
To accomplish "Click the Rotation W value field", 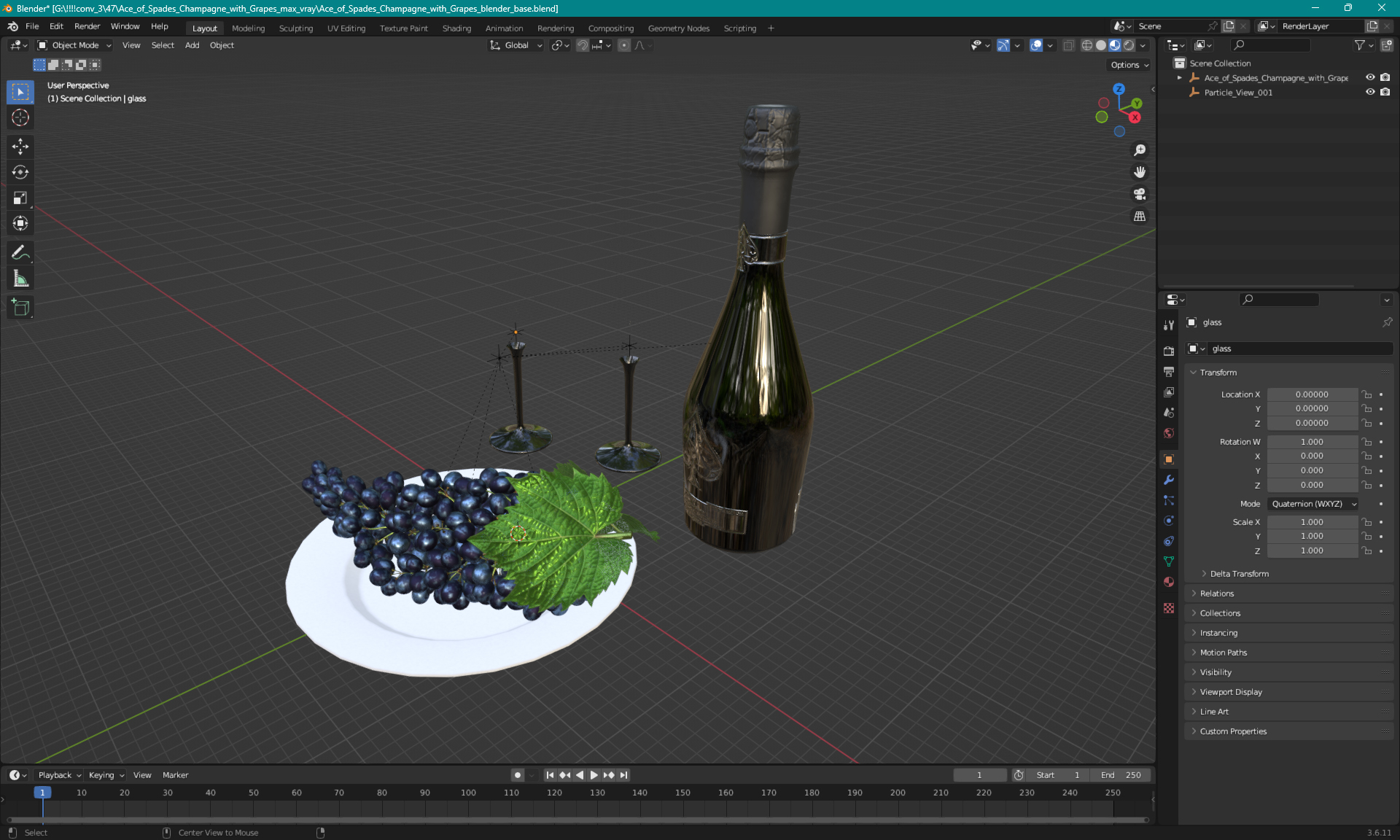I will [x=1312, y=442].
